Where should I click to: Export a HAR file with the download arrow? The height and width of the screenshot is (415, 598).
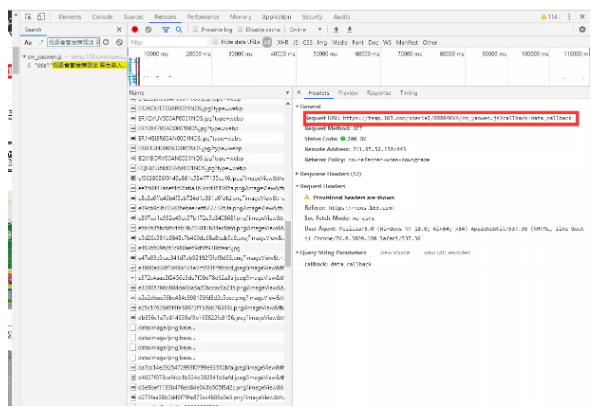[349, 29]
